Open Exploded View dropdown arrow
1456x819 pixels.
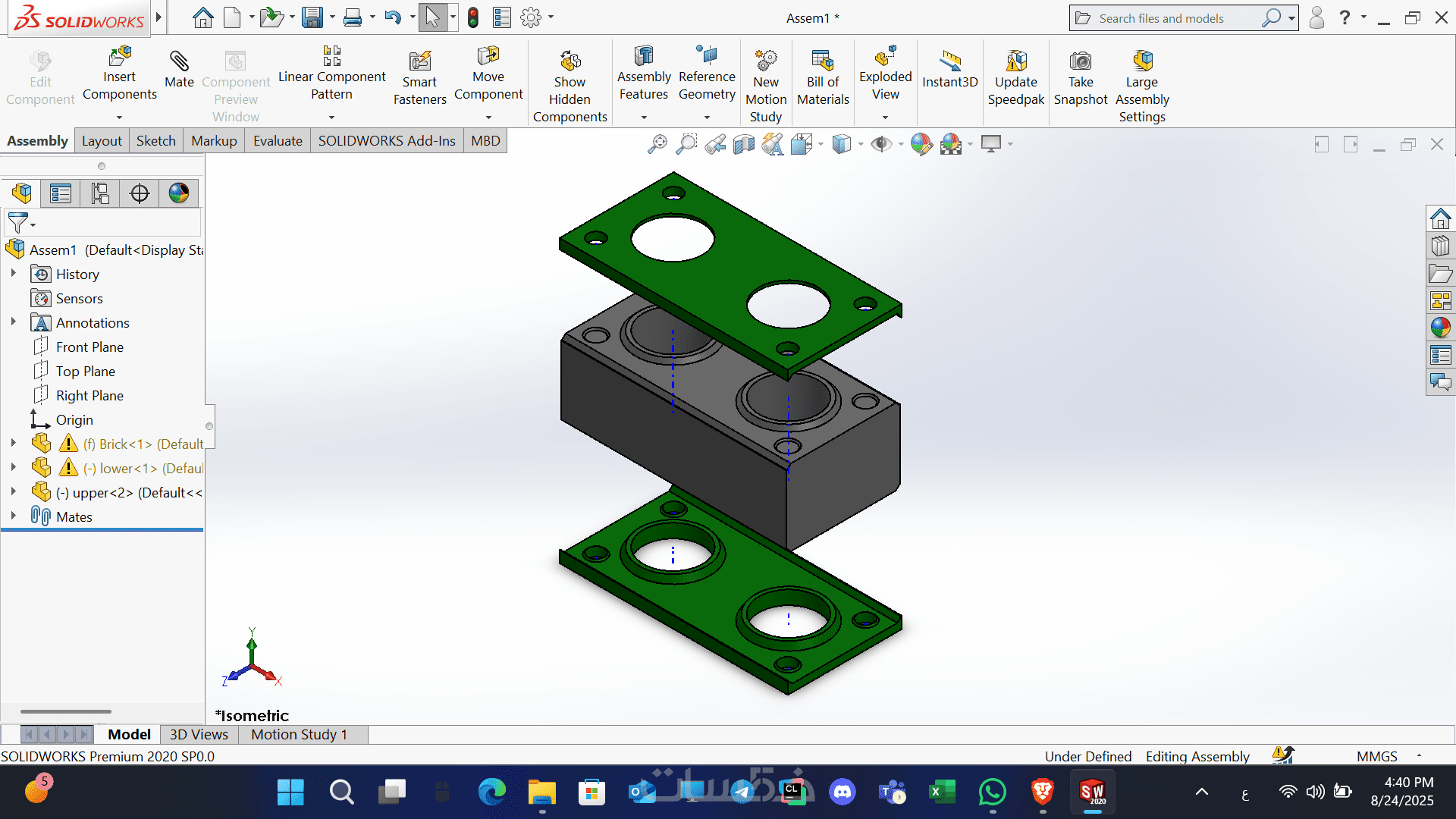[885, 118]
